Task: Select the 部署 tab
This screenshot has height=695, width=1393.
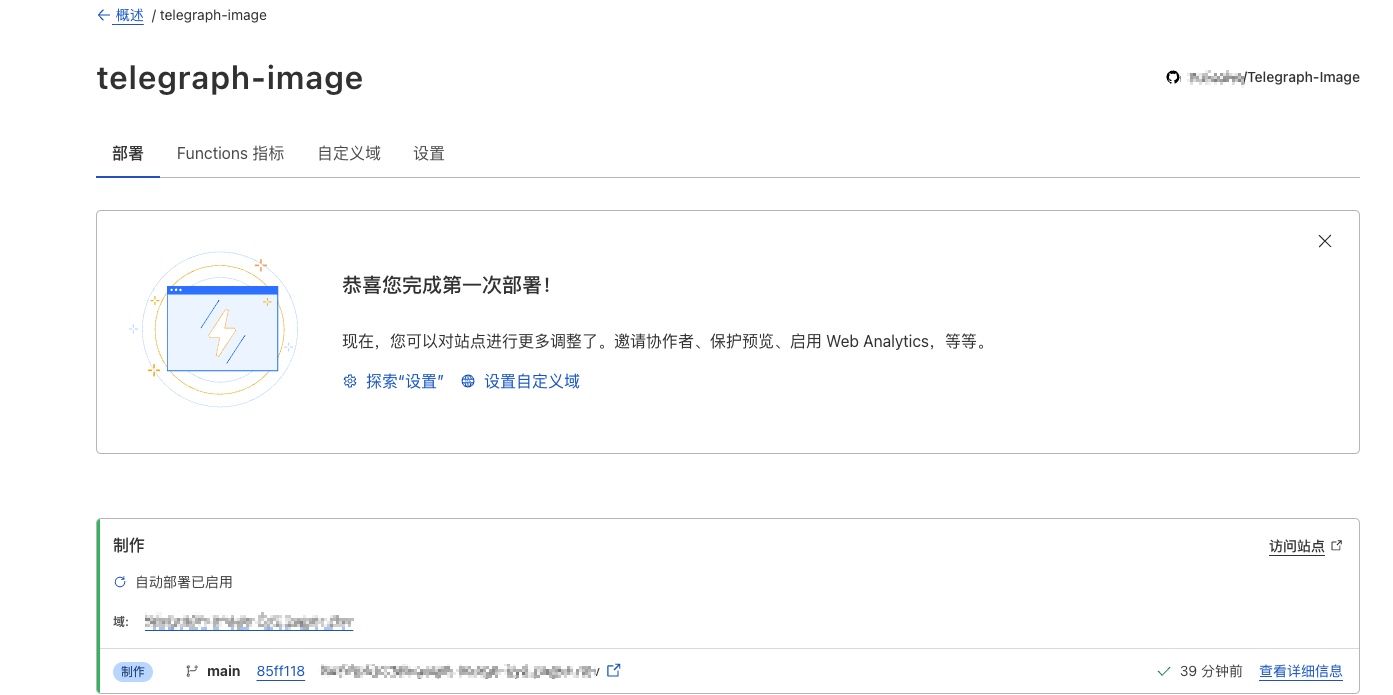Action: pos(128,153)
